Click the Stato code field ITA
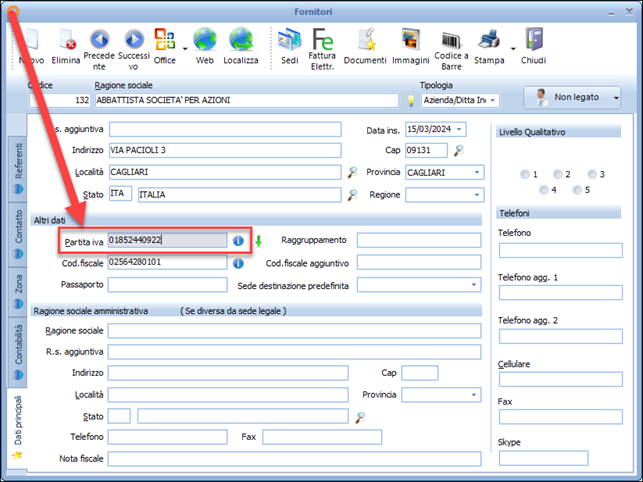 click(x=120, y=194)
